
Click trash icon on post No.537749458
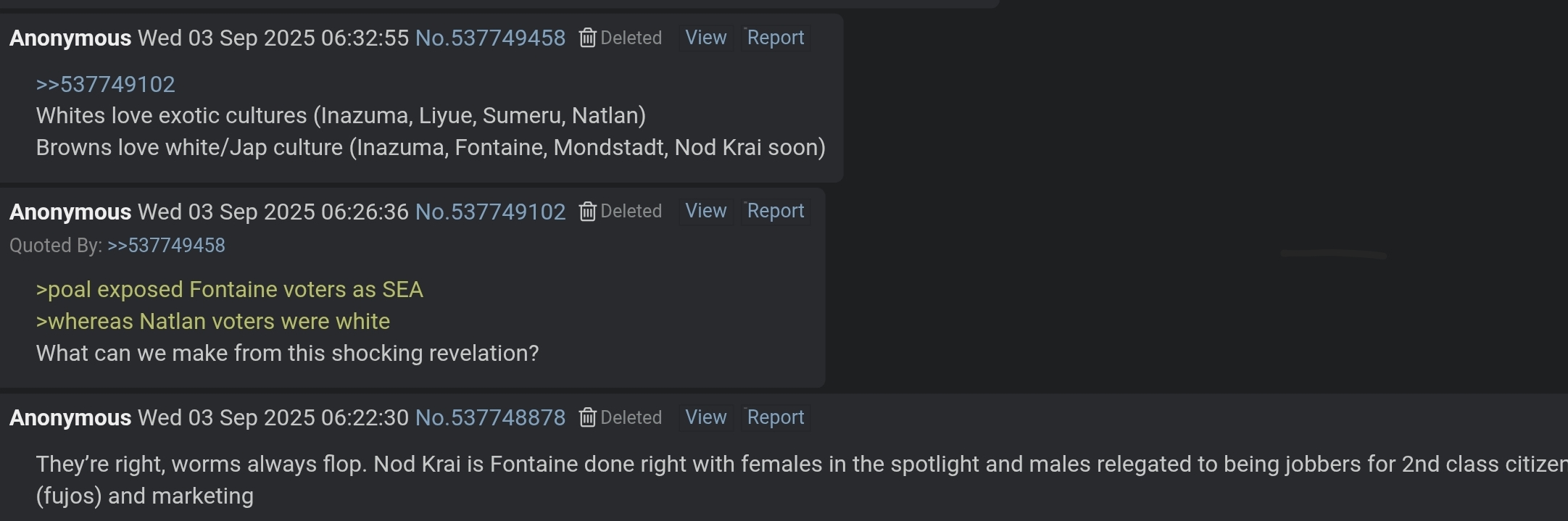coord(587,38)
